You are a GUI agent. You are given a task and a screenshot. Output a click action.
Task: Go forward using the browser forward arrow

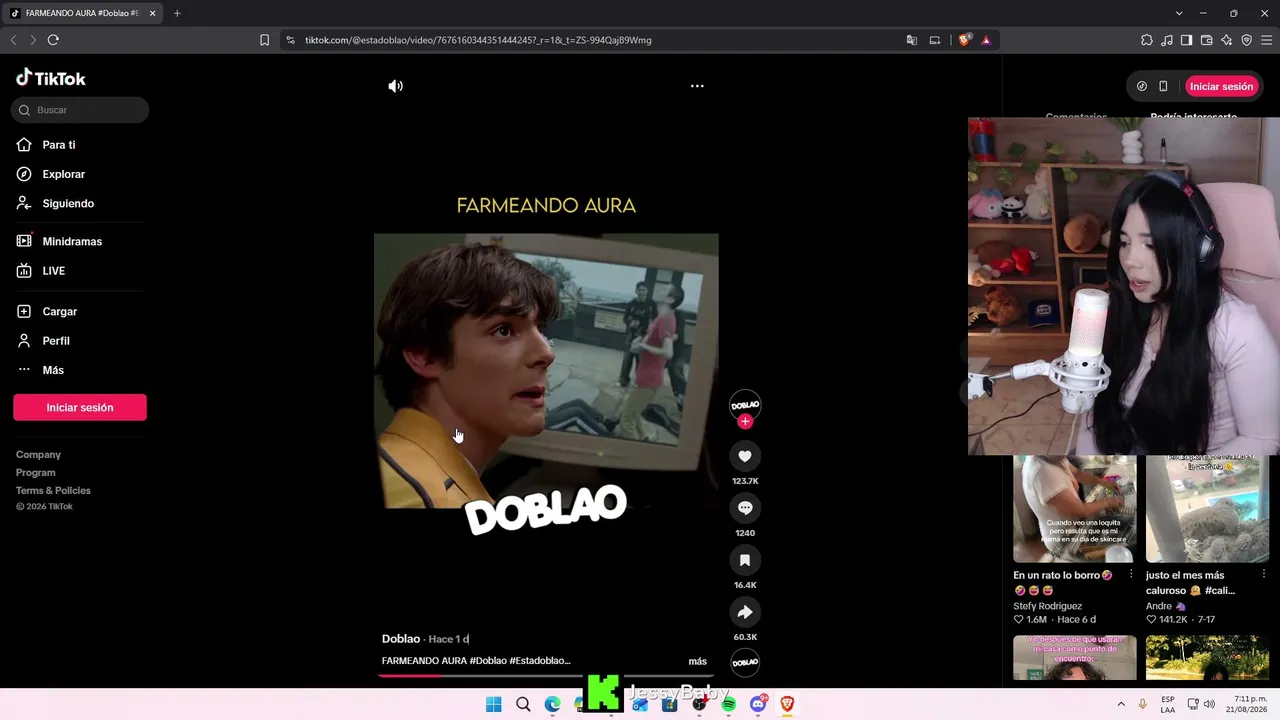32,40
